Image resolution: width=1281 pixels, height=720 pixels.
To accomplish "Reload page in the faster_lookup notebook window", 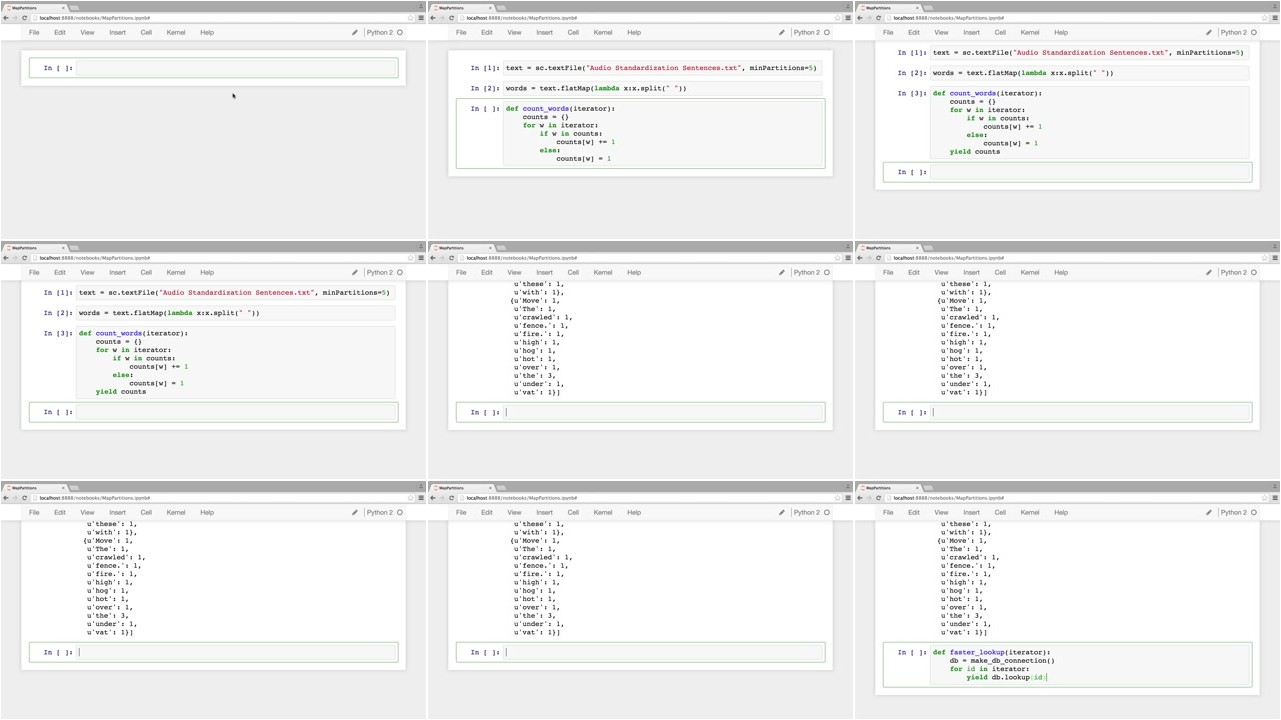I will pyautogui.click(x=878, y=498).
